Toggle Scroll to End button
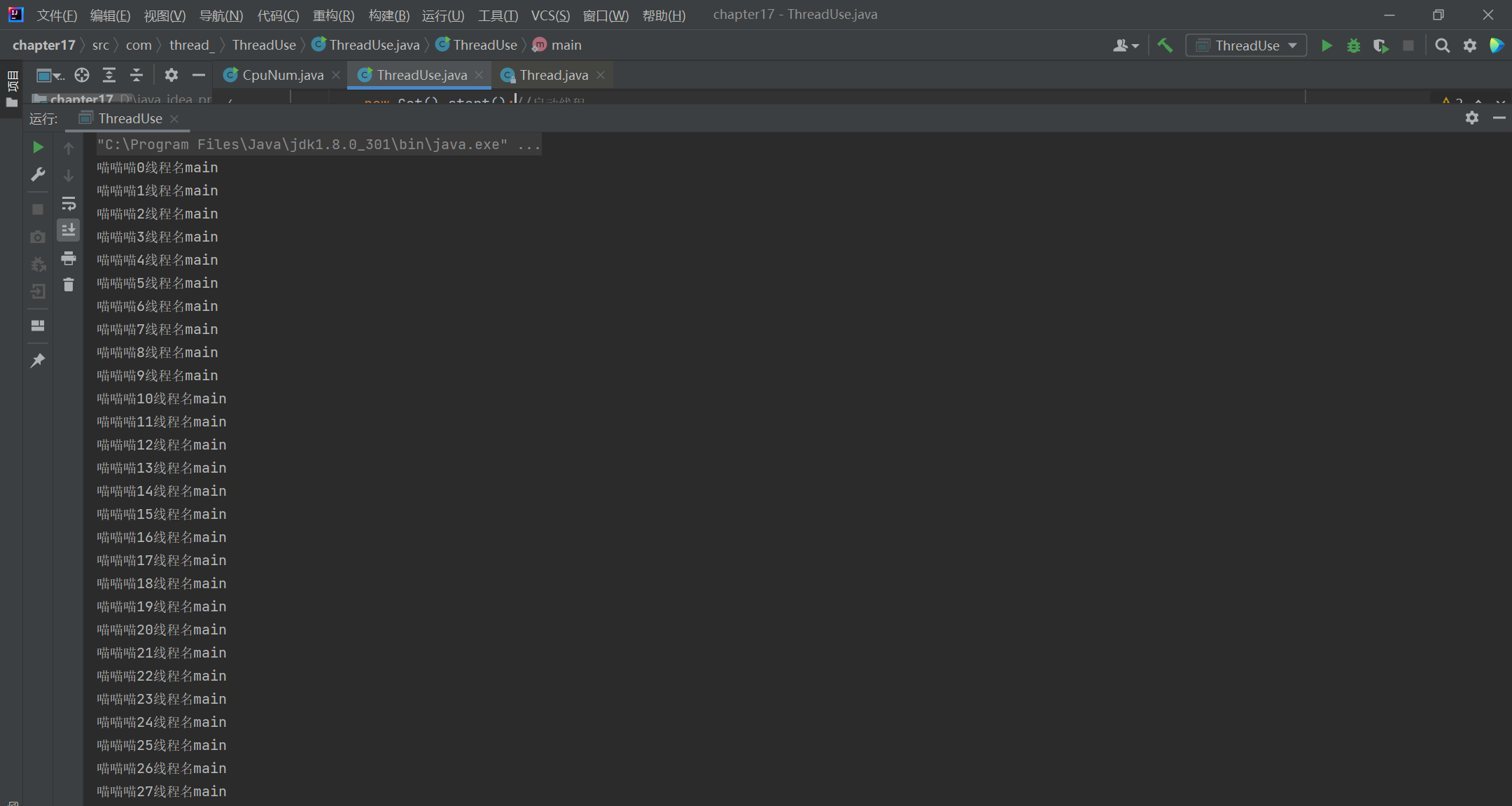 (x=69, y=230)
